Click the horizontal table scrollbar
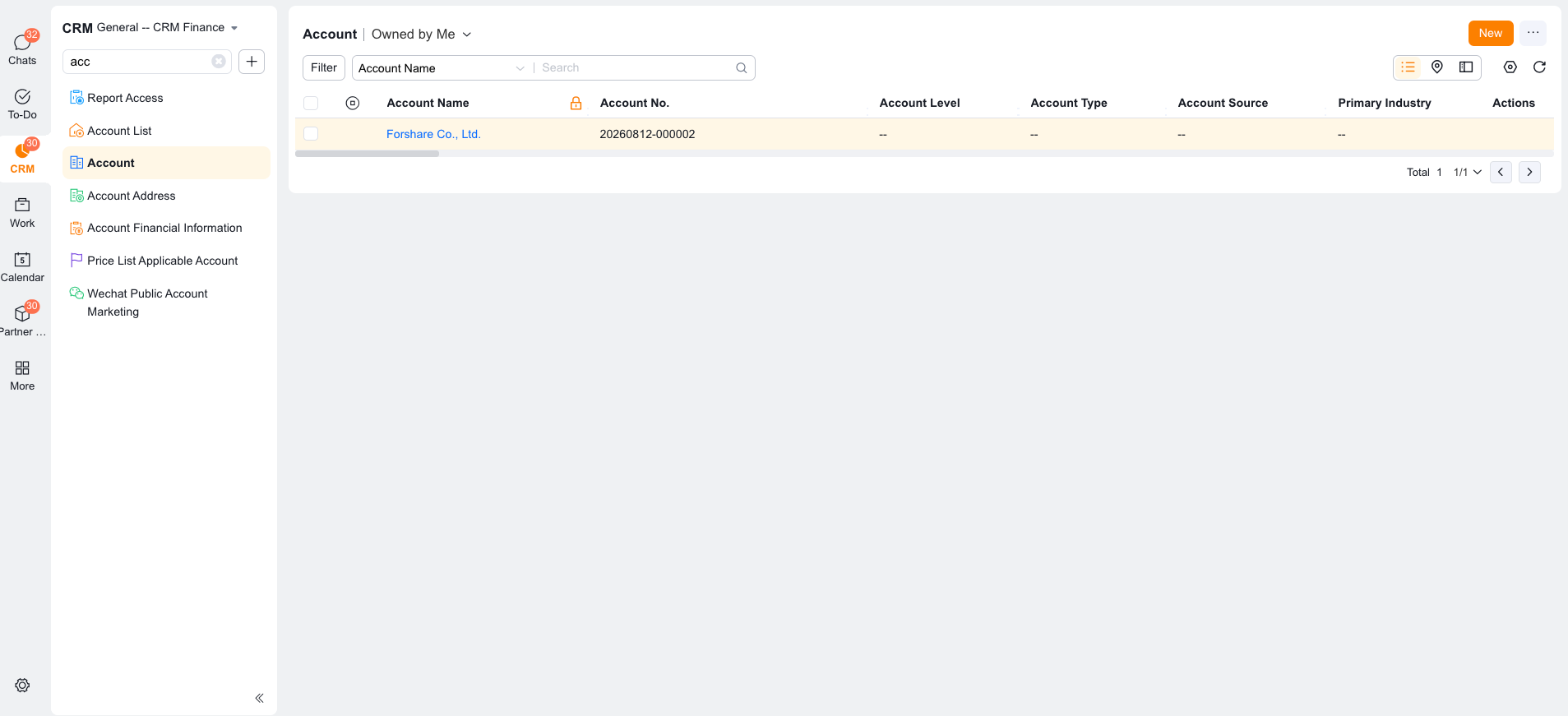The width and height of the screenshot is (1568, 716). pos(367,154)
